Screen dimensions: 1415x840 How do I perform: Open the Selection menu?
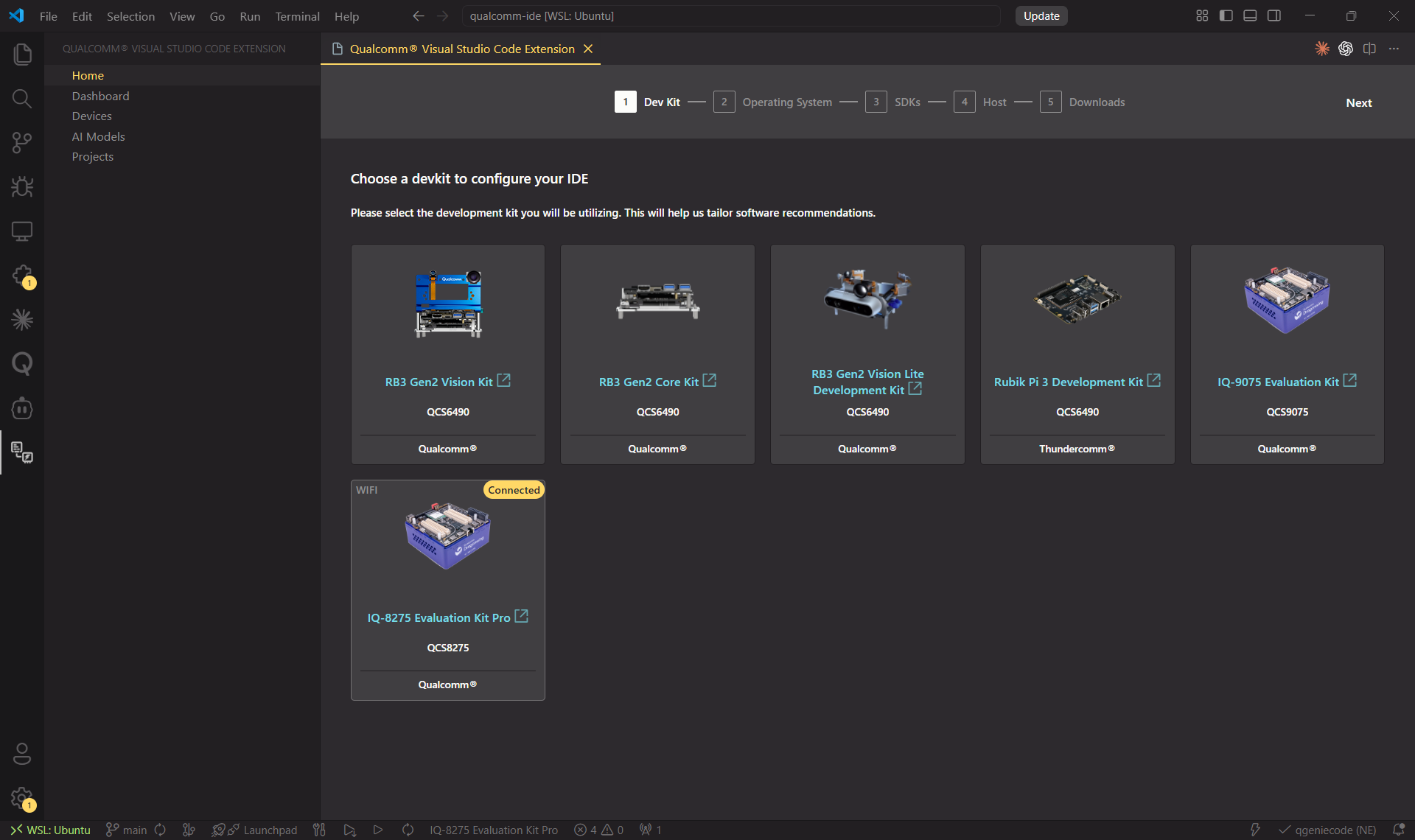click(130, 16)
